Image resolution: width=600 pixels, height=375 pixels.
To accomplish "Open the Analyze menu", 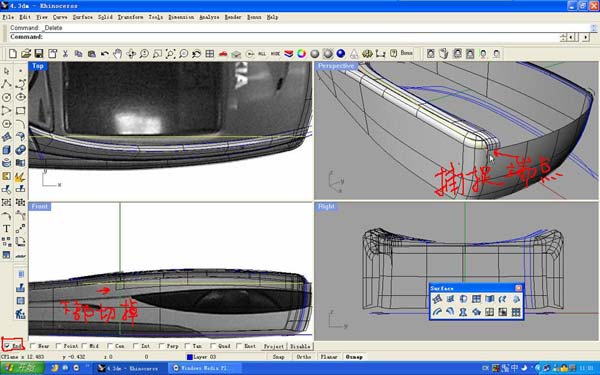I will [x=209, y=17].
